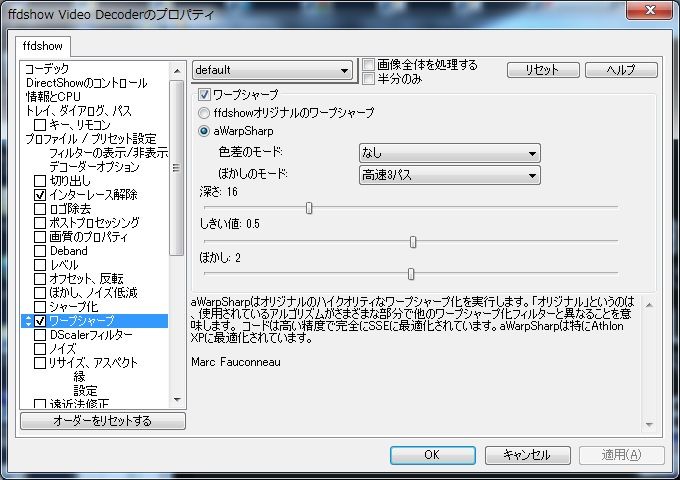
Task: Click the オーダーをリセットする button
Action: coord(103,421)
